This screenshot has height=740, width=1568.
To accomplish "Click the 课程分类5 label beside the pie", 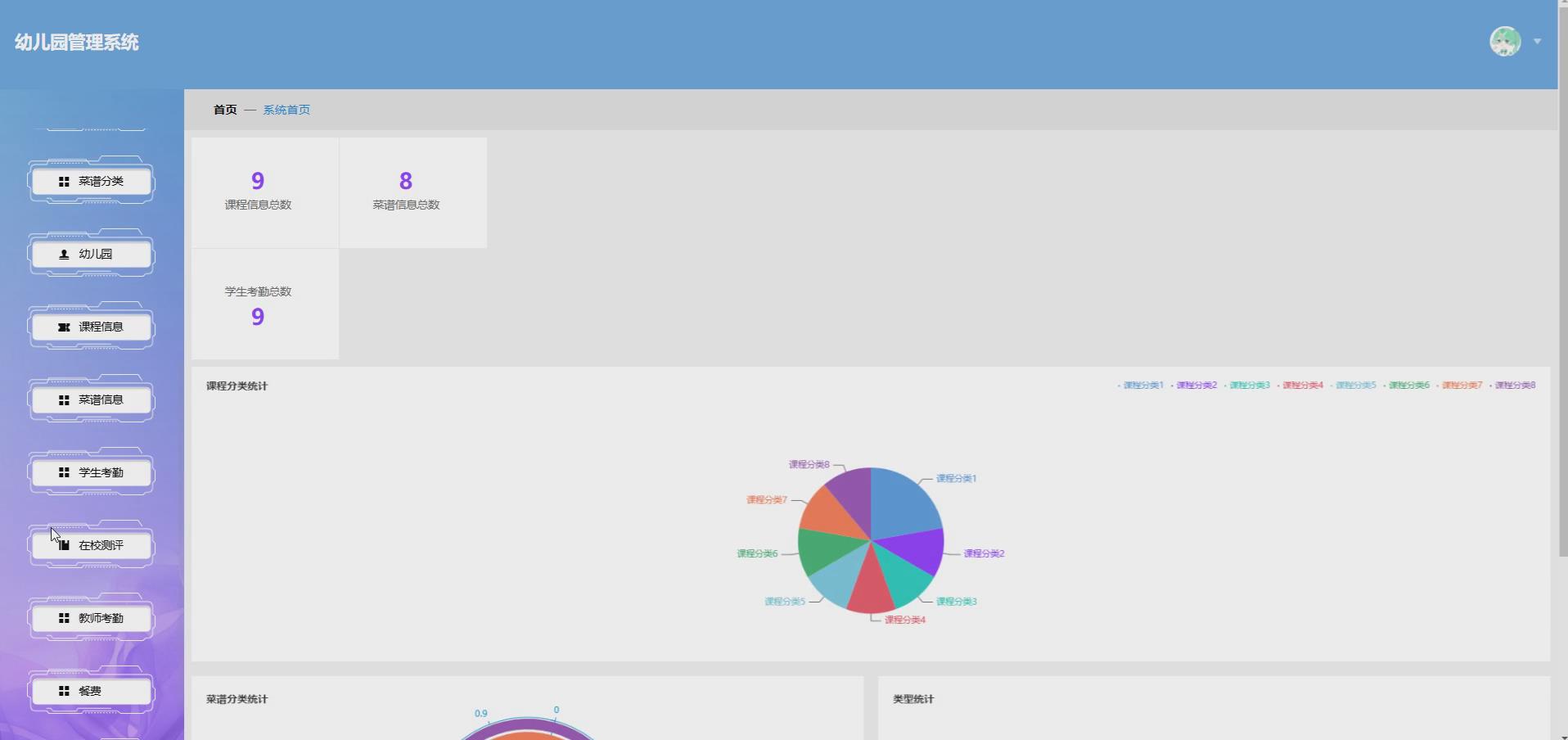I will coord(785,602).
